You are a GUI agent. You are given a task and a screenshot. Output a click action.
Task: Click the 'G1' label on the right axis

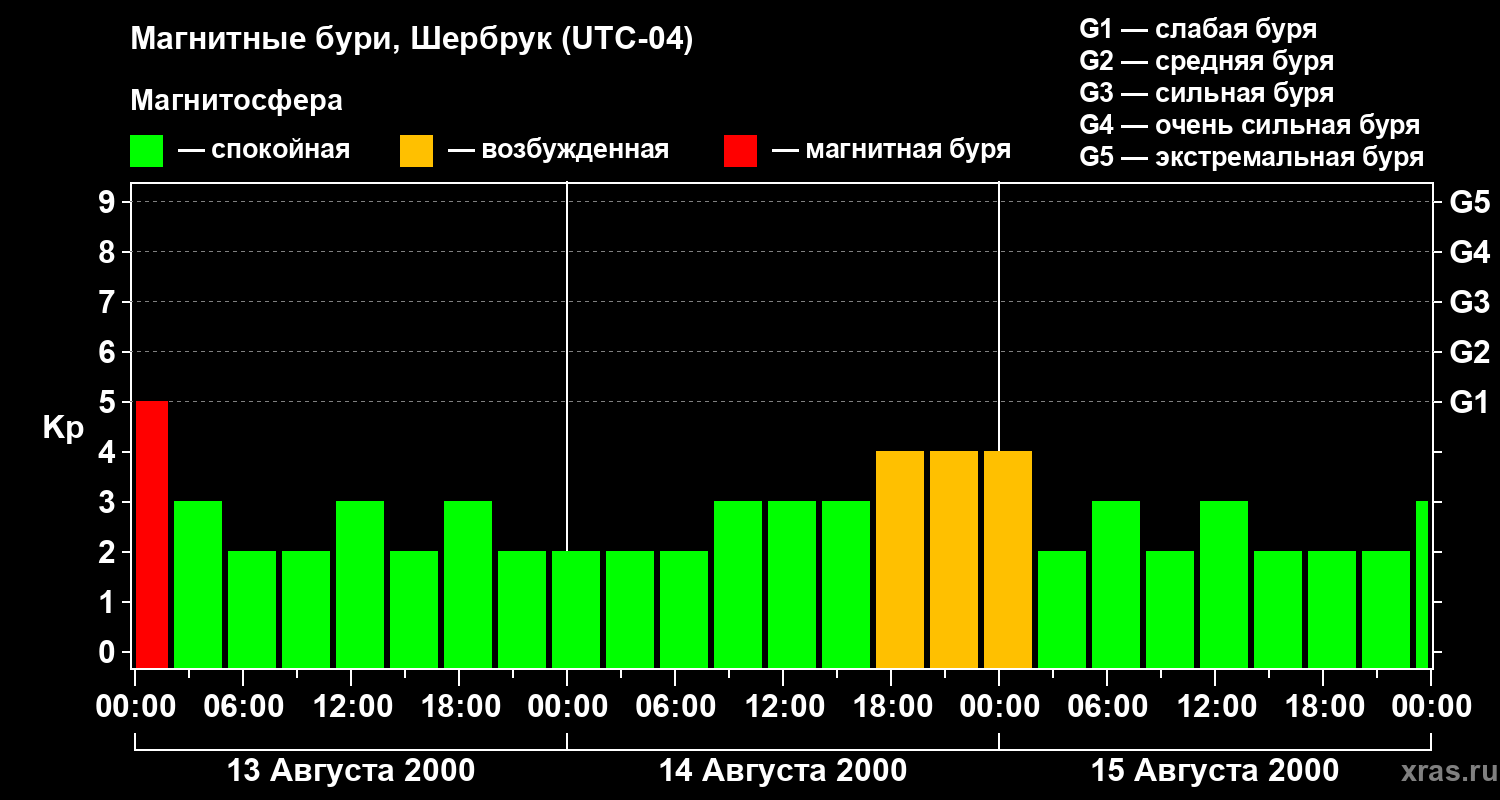click(x=1469, y=402)
